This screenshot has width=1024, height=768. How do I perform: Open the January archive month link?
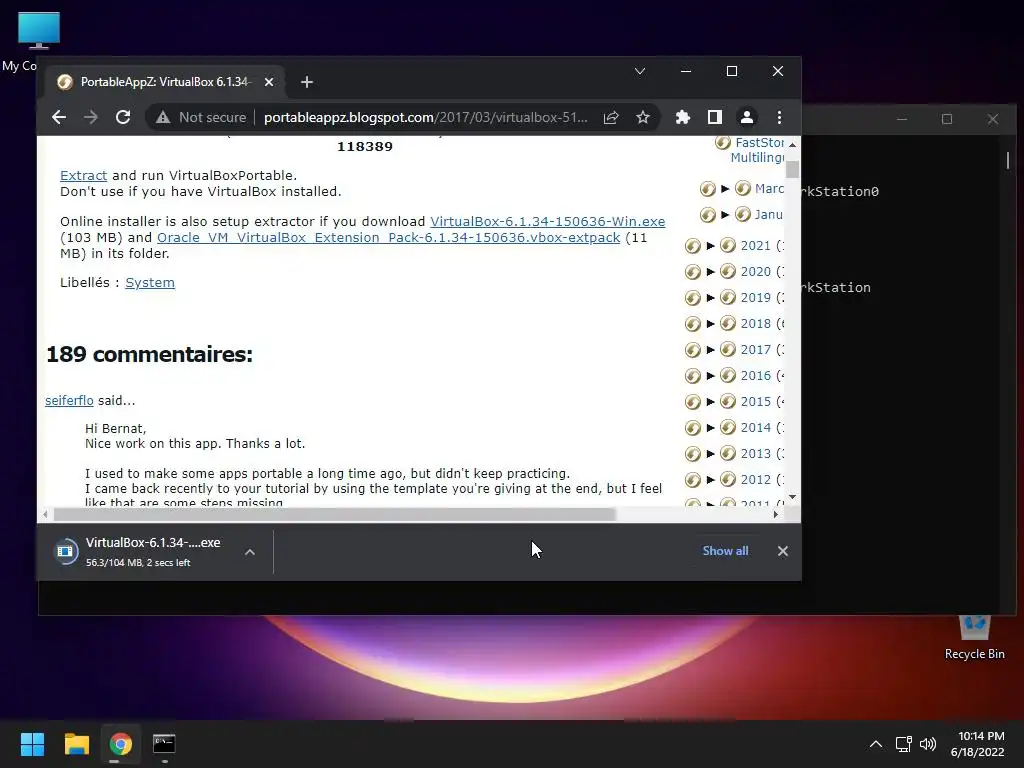tap(769, 215)
